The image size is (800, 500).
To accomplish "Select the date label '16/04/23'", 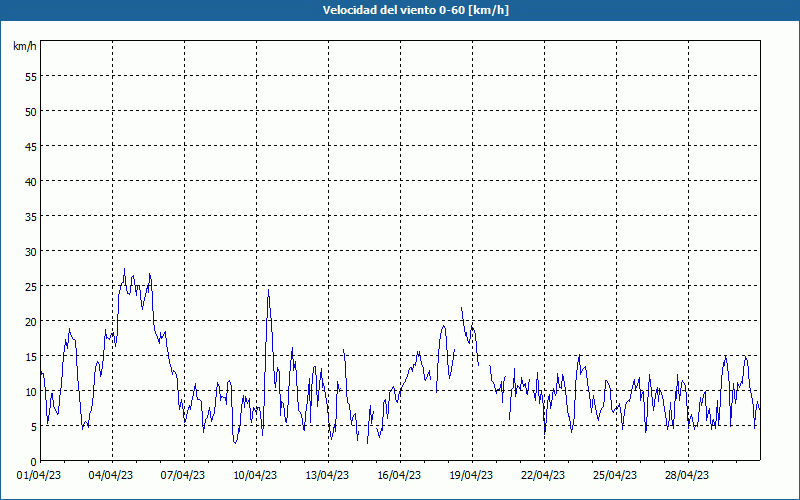I will [x=399, y=475].
